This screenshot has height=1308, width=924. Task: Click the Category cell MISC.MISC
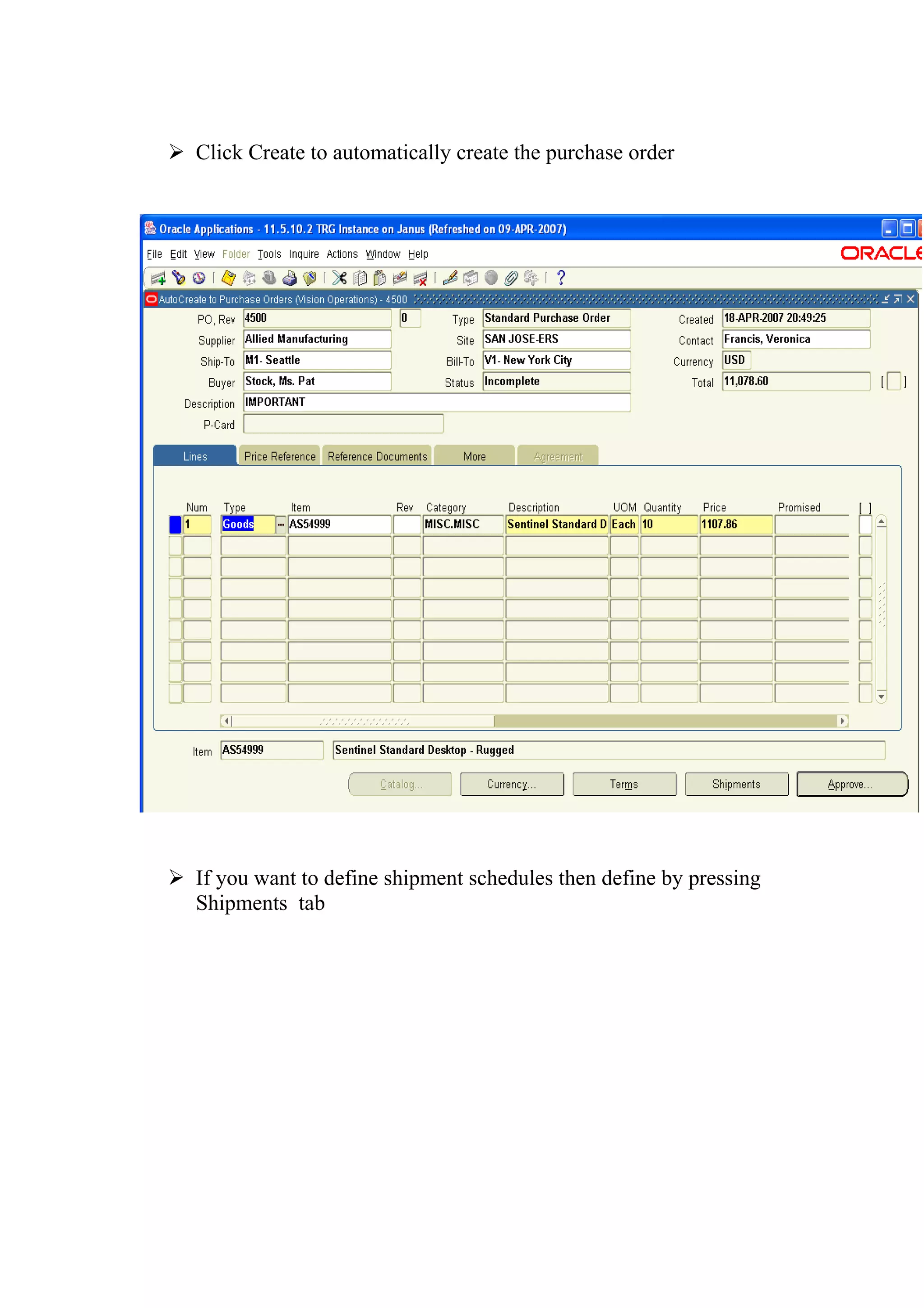pos(463,524)
